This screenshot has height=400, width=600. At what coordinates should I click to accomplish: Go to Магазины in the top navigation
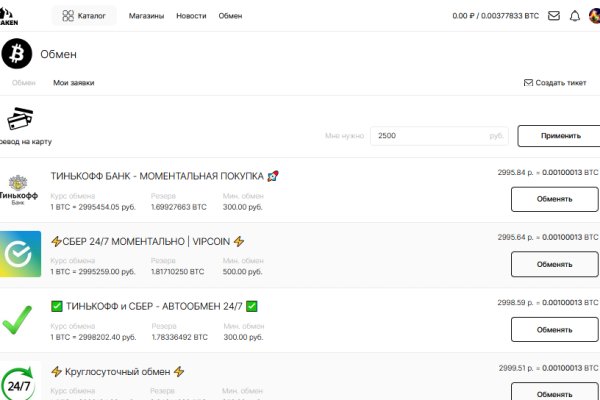click(147, 16)
